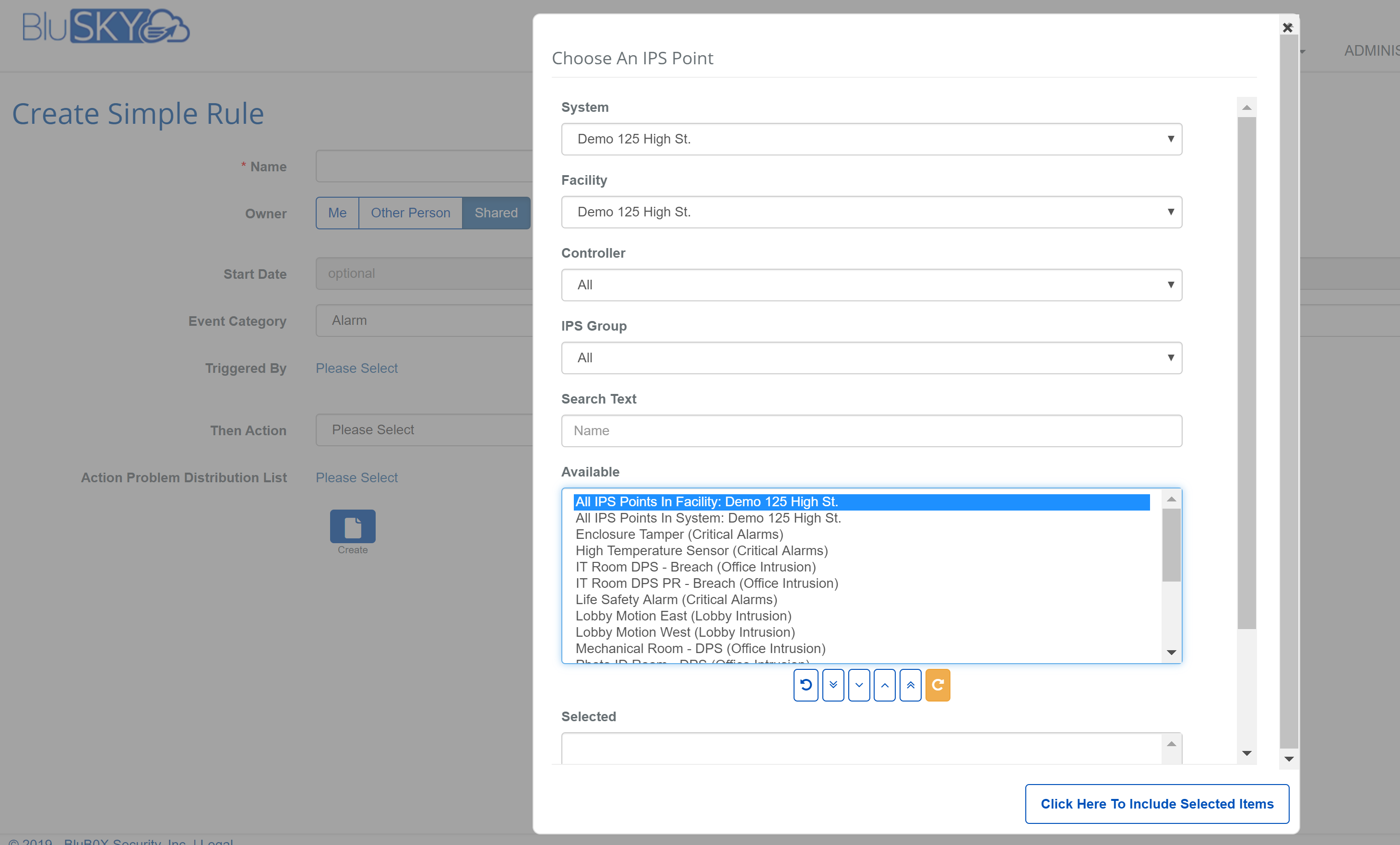Select Enclosure Tamper (Critical Alarms) in Available list

[x=679, y=534]
